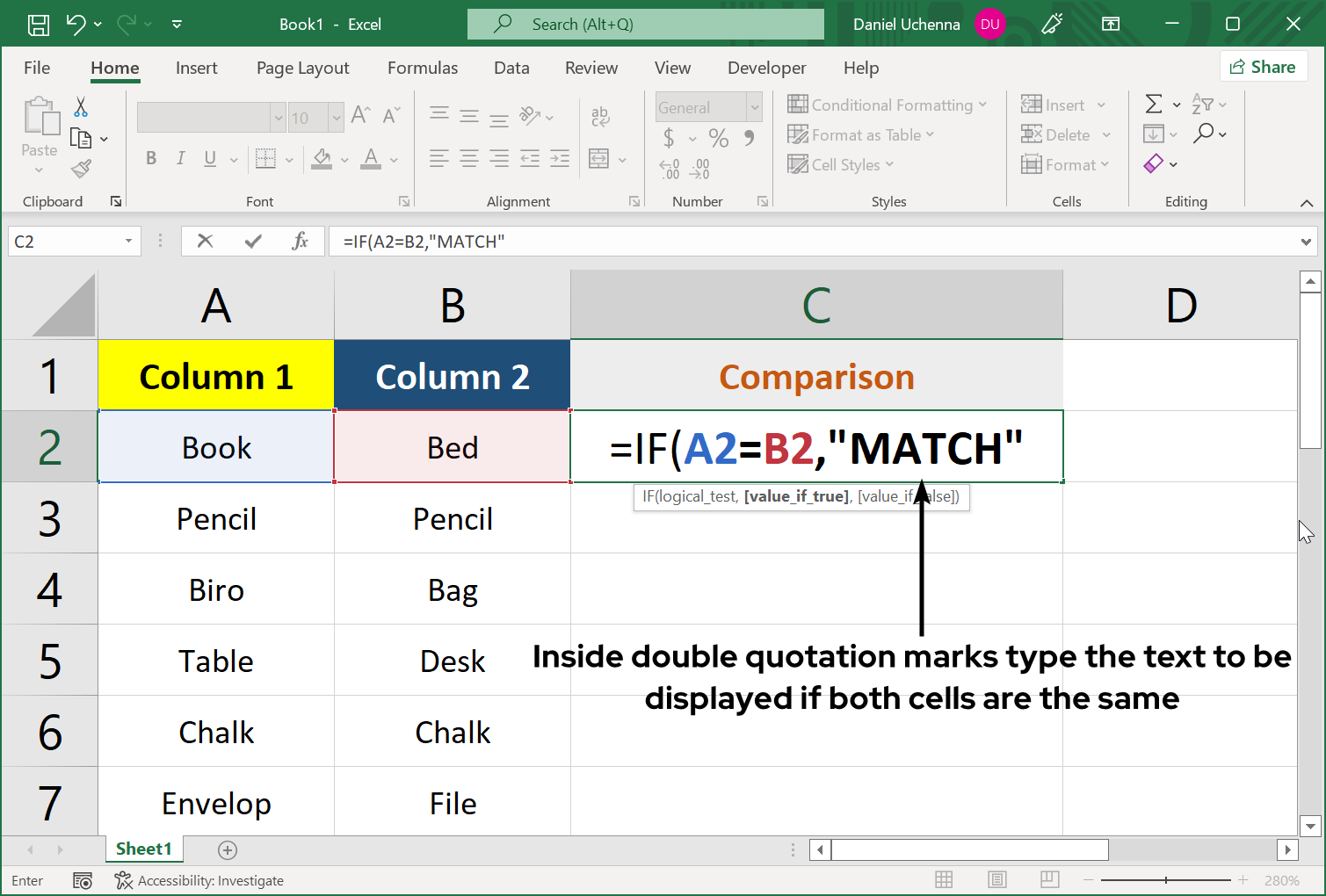Click the Insert Function fx icon
The image size is (1326, 896).
301,241
